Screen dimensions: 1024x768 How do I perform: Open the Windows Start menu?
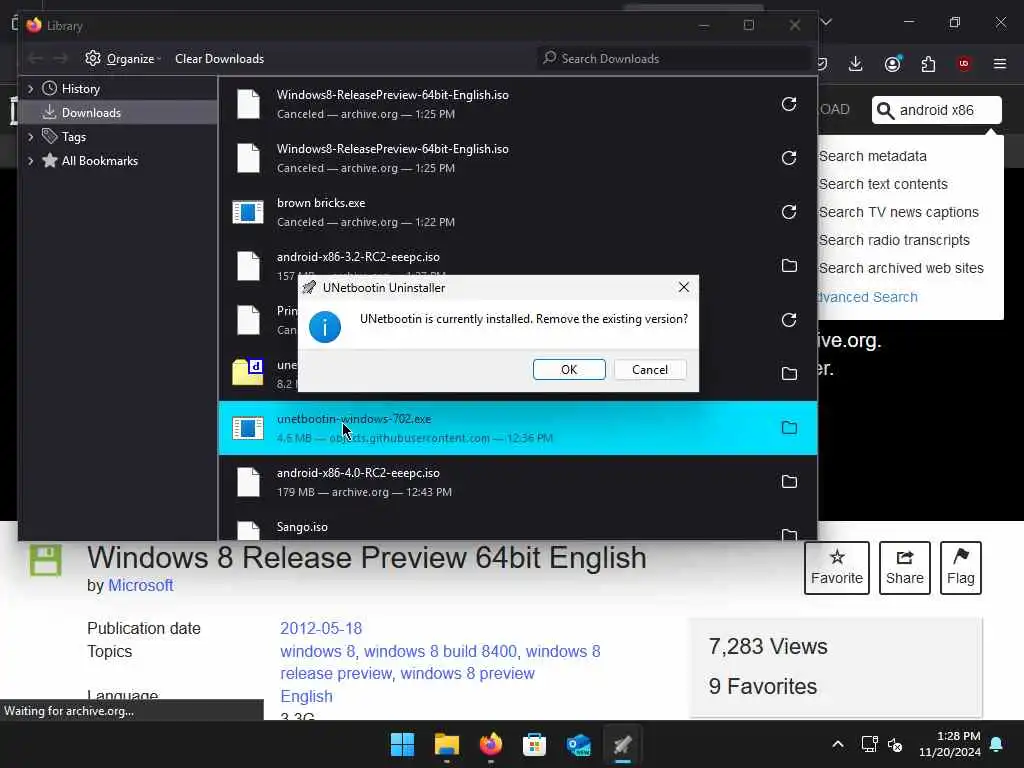point(402,744)
